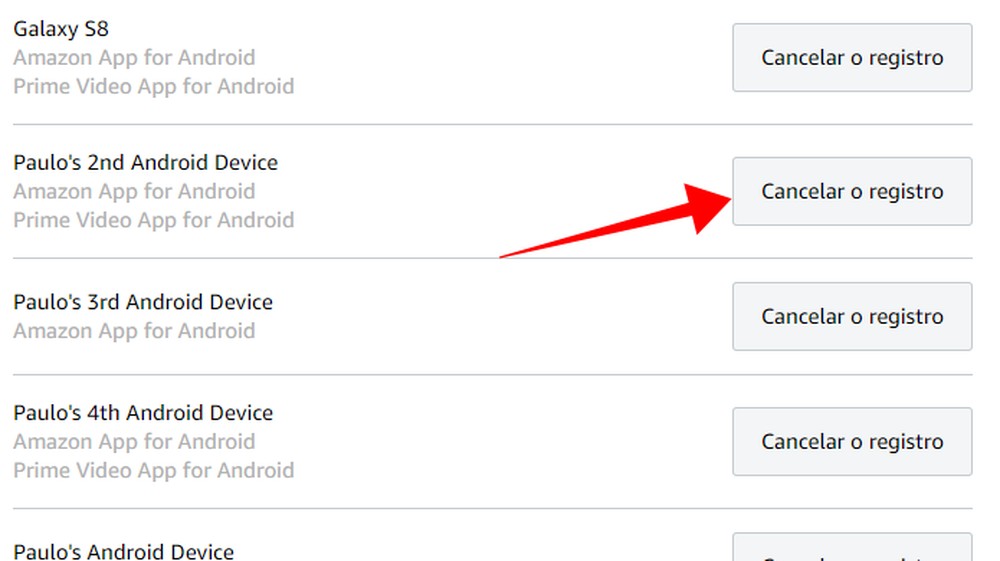Click Amazon App for Android under Galaxy S8
The width and height of the screenshot is (1000, 561).
pos(134,58)
